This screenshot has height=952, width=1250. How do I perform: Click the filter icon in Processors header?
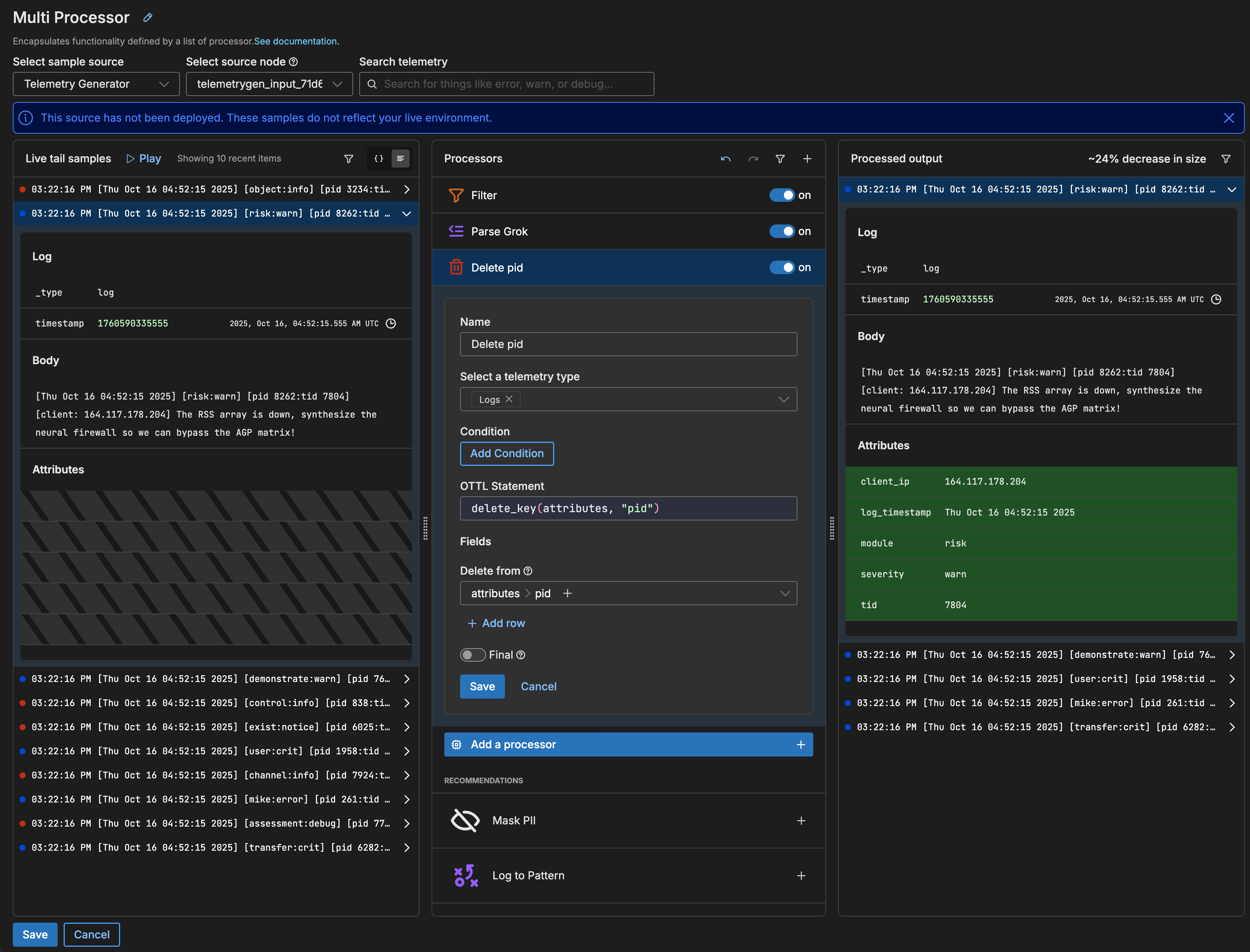click(x=780, y=159)
